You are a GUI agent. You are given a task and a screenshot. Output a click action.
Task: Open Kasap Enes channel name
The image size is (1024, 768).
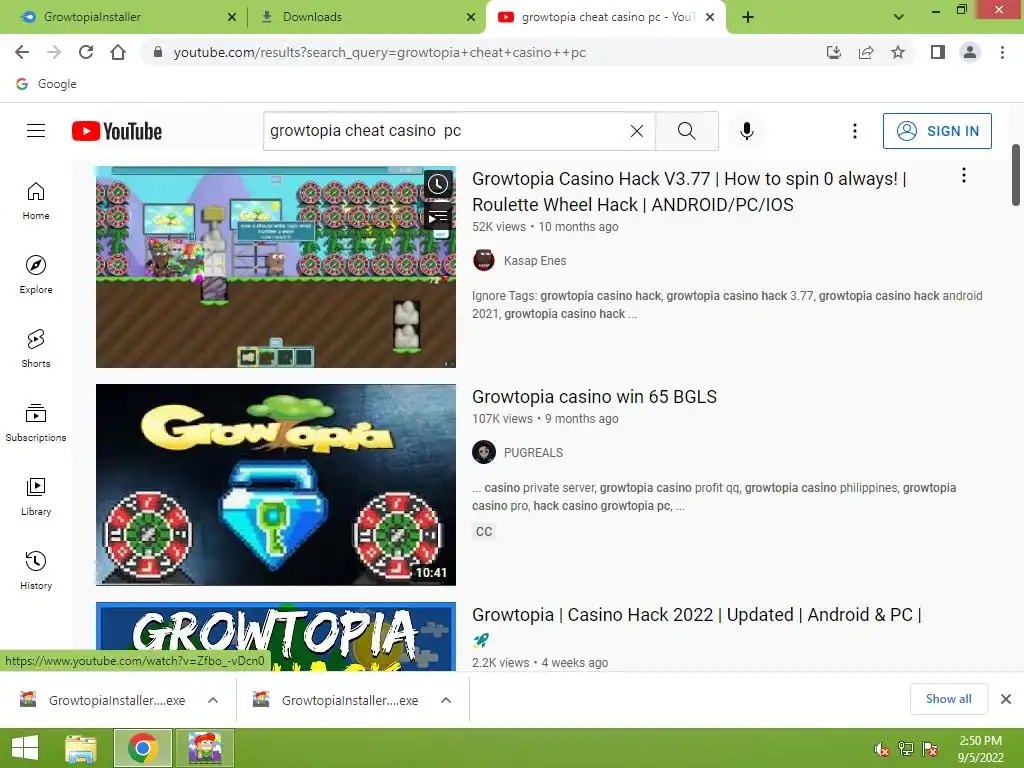[x=535, y=261]
